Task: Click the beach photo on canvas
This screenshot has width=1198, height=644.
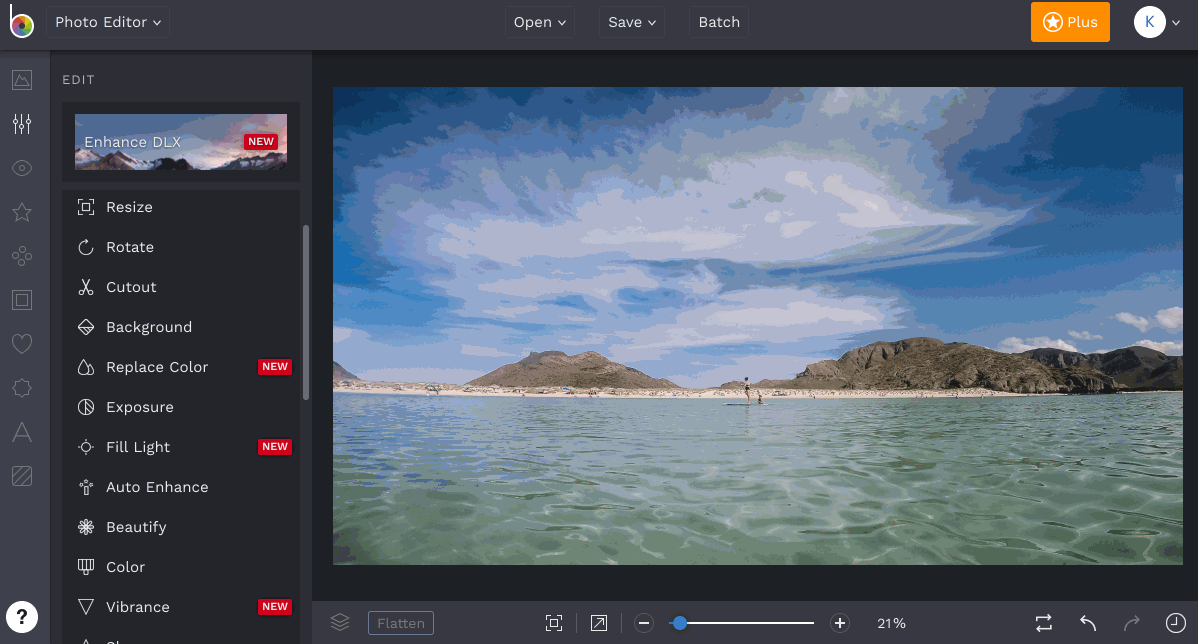Action: (757, 325)
